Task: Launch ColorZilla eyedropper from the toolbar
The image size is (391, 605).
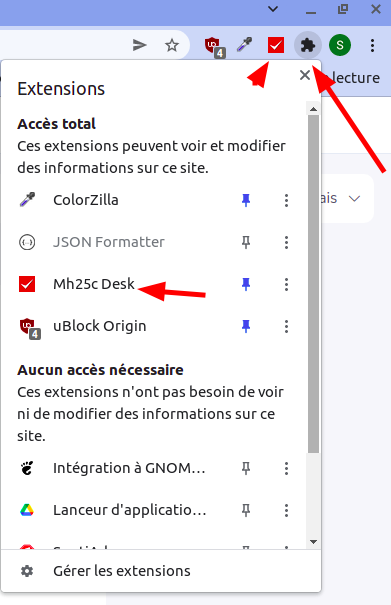Action: click(244, 45)
